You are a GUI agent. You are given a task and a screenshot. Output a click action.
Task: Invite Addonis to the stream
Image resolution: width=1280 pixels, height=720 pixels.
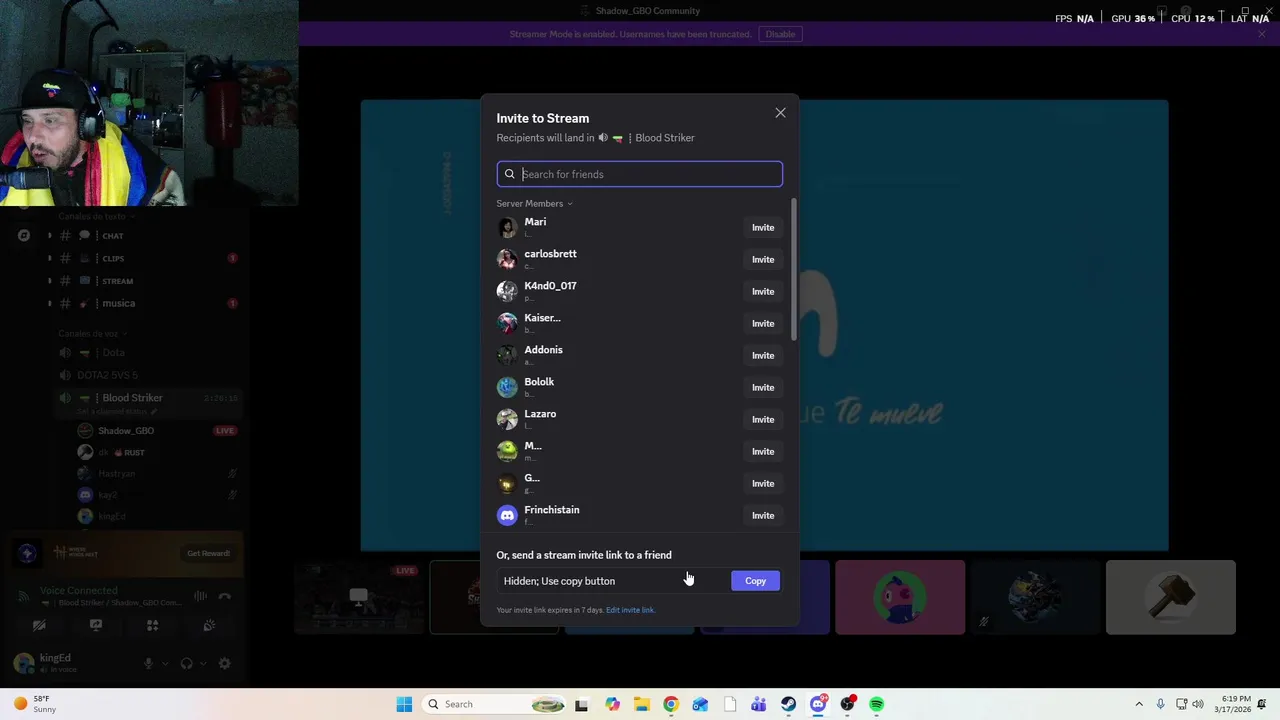tap(763, 355)
